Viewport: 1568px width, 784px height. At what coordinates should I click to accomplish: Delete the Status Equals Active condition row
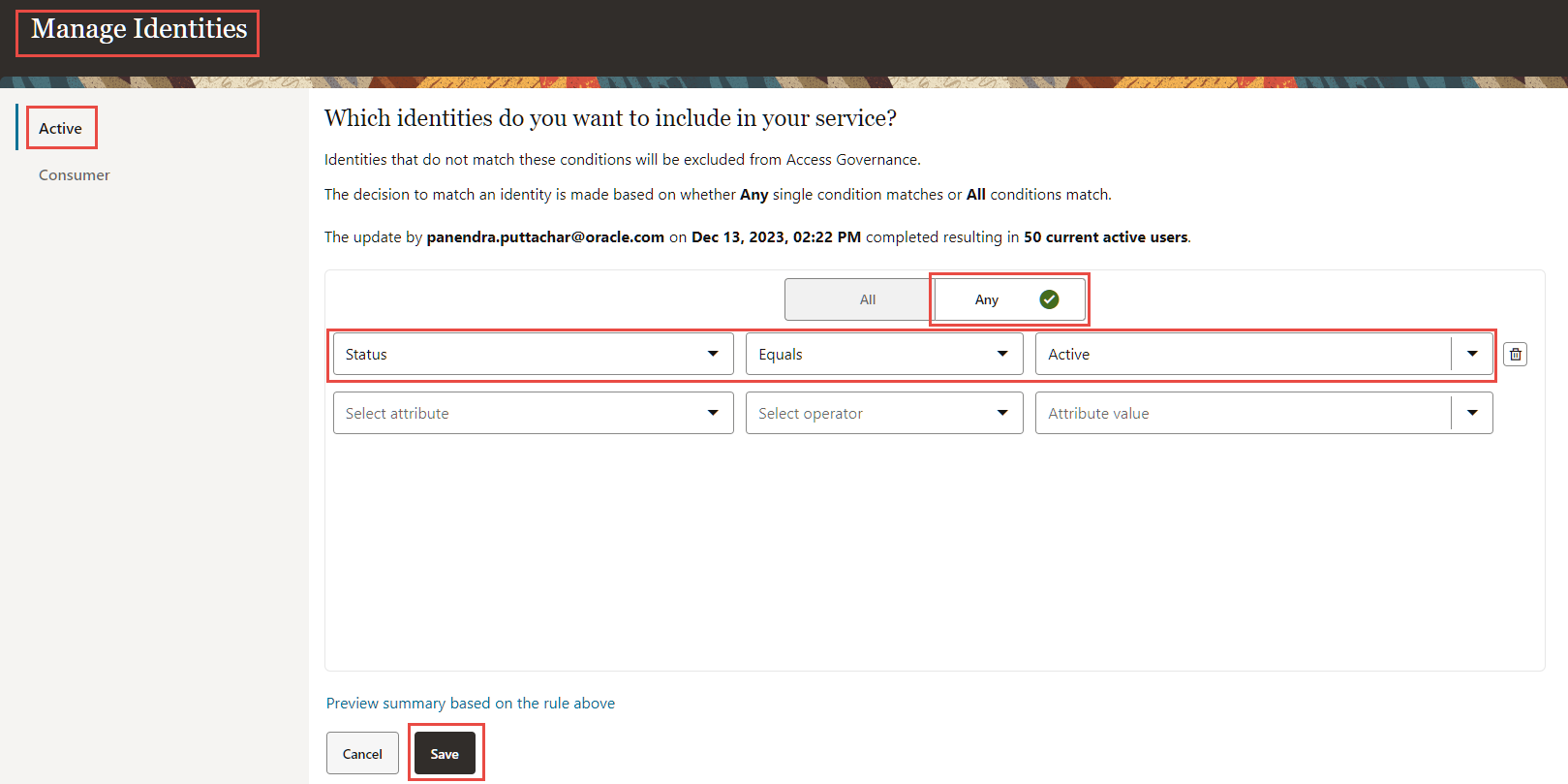(1516, 355)
